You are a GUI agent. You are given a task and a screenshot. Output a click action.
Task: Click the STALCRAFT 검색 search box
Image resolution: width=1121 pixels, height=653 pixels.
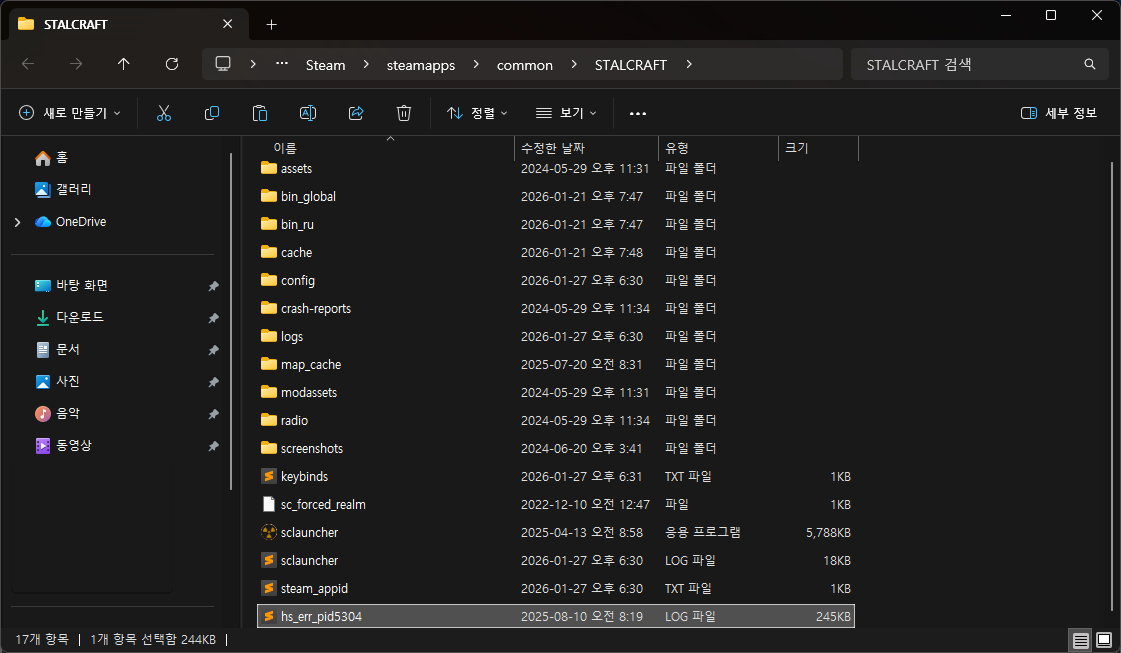[970, 65]
